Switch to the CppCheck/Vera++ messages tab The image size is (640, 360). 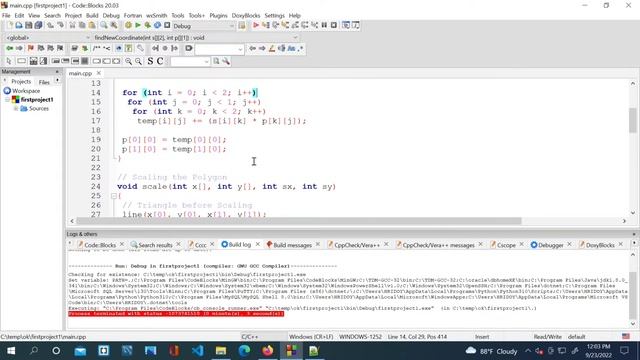(438, 245)
